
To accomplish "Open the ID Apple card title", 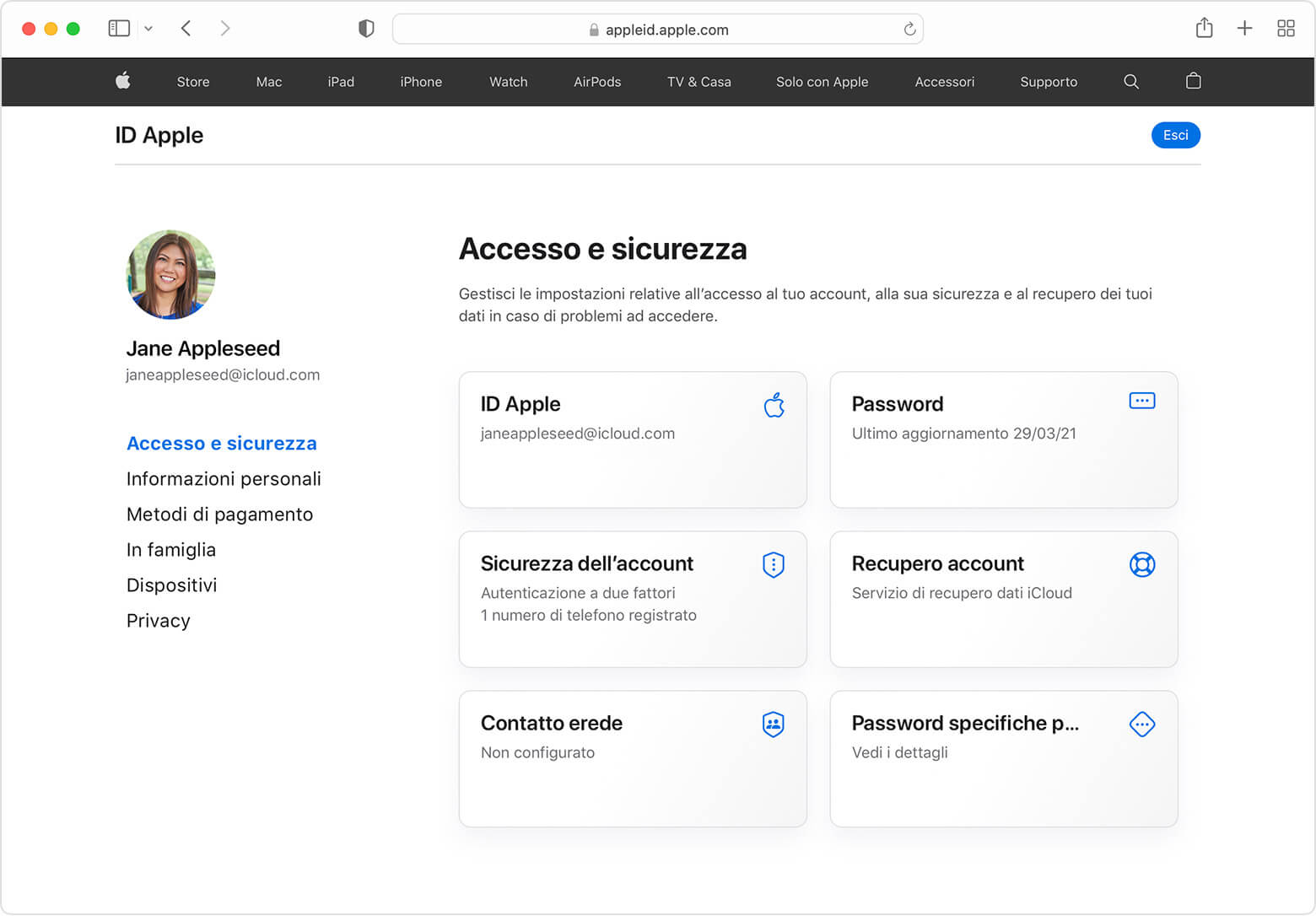I will click(x=520, y=404).
